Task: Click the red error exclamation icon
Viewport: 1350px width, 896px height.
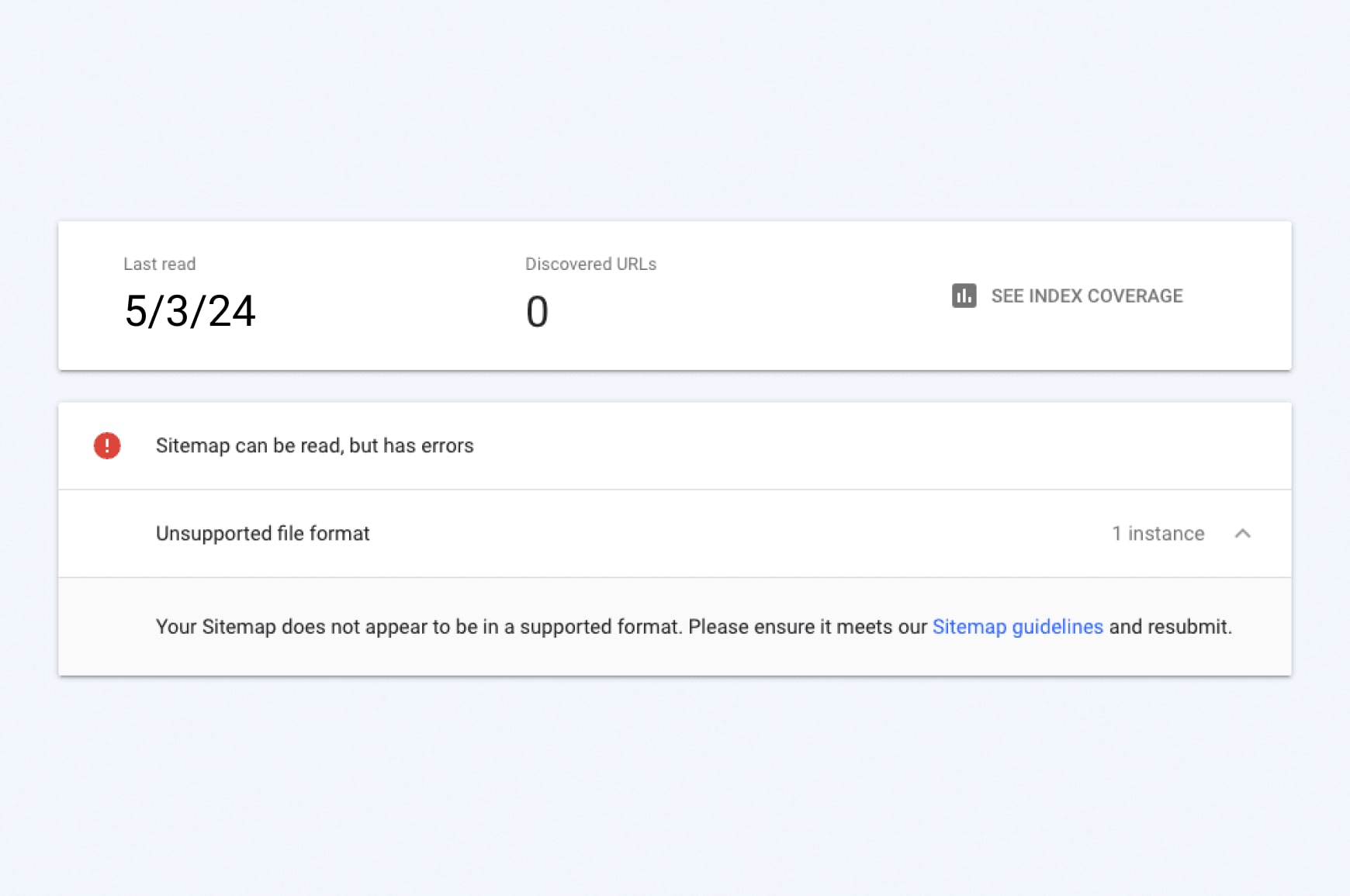Action: pos(107,445)
